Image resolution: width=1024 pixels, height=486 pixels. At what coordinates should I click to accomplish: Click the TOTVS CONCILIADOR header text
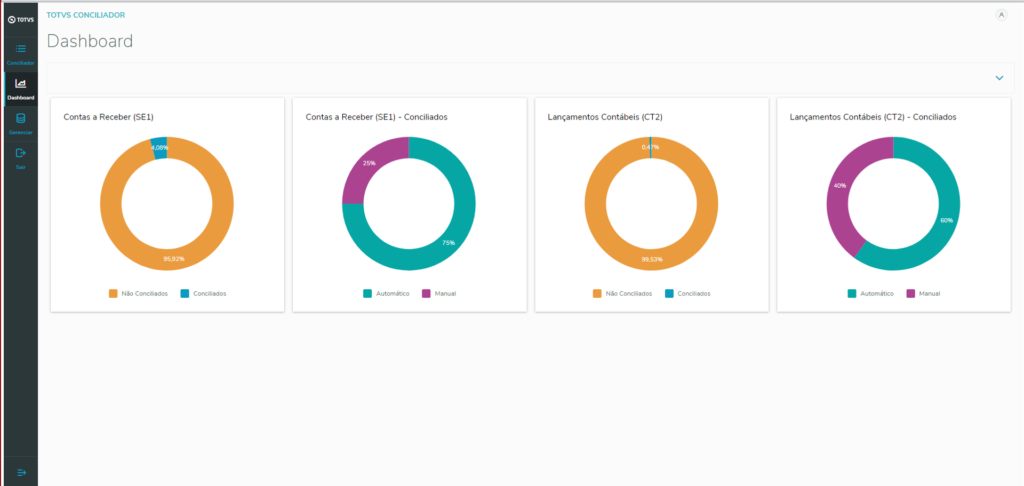[x=86, y=15]
